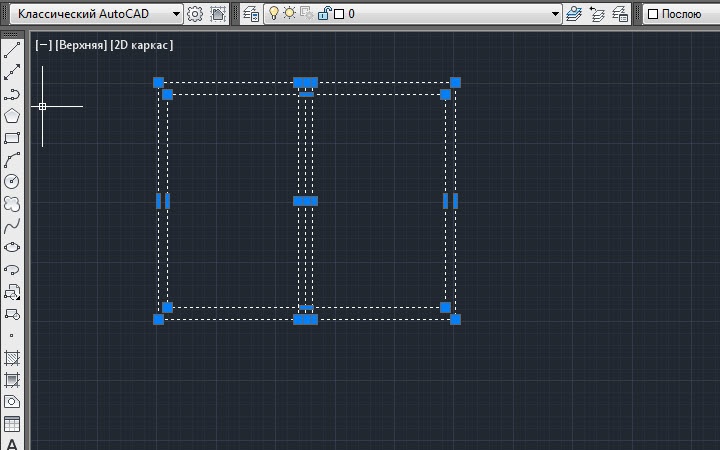Screen dimensions: 720x450
Task: Select the Multiline Text tool
Action: 12,444
